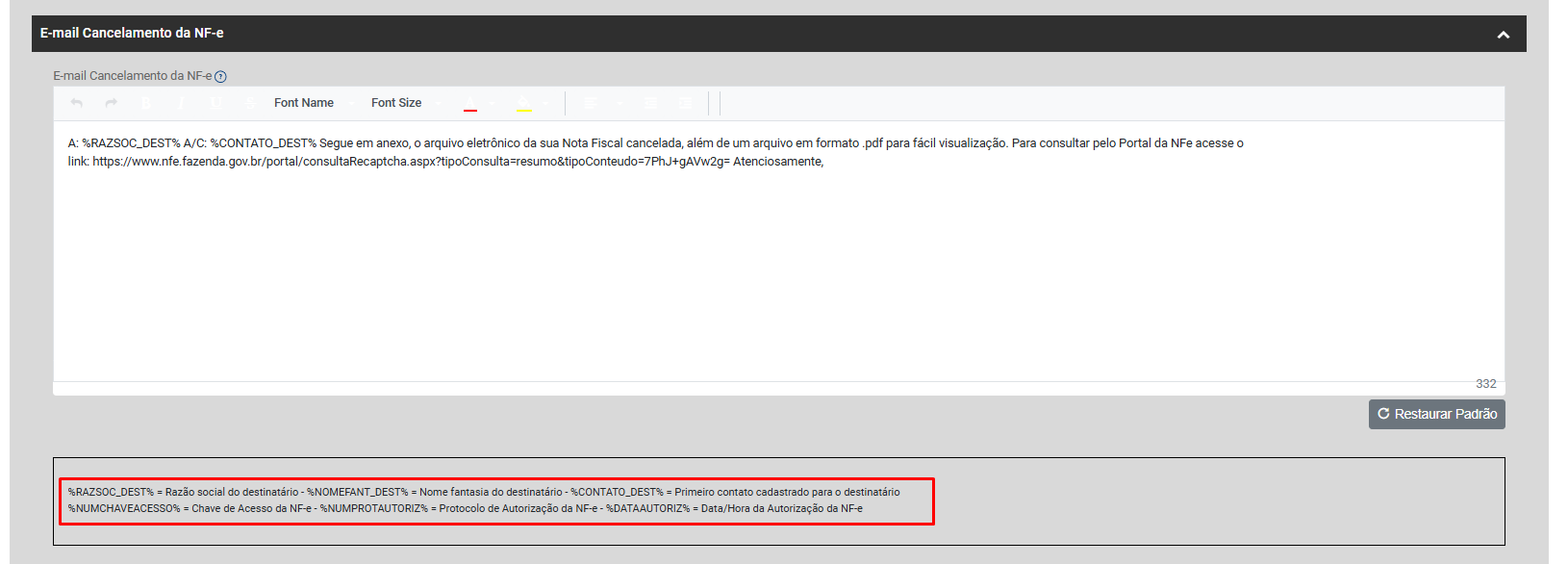The image size is (1568, 564).
Task: Click the outdent icon
Action: [650, 103]
